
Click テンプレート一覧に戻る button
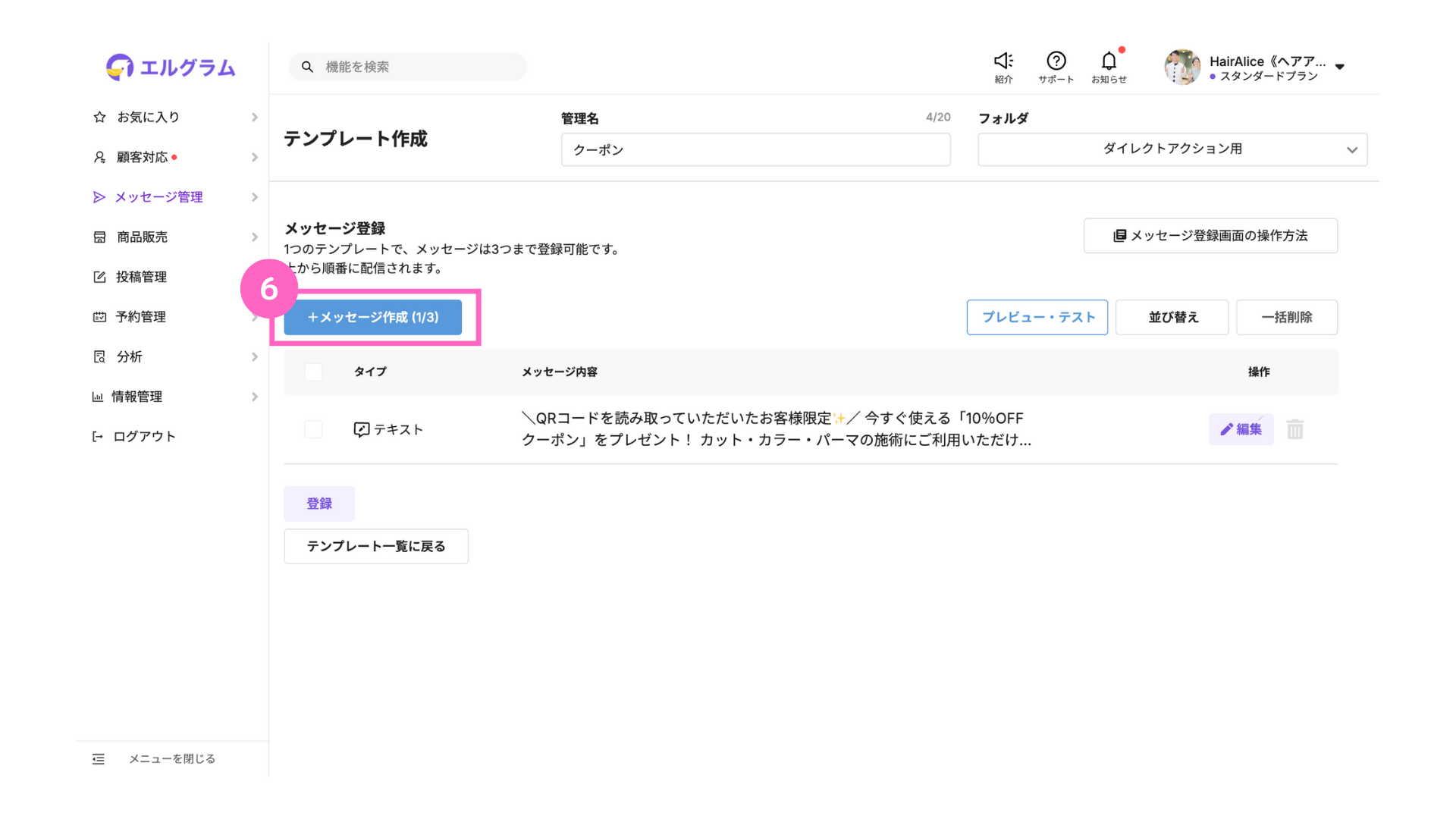pos(376,546)
